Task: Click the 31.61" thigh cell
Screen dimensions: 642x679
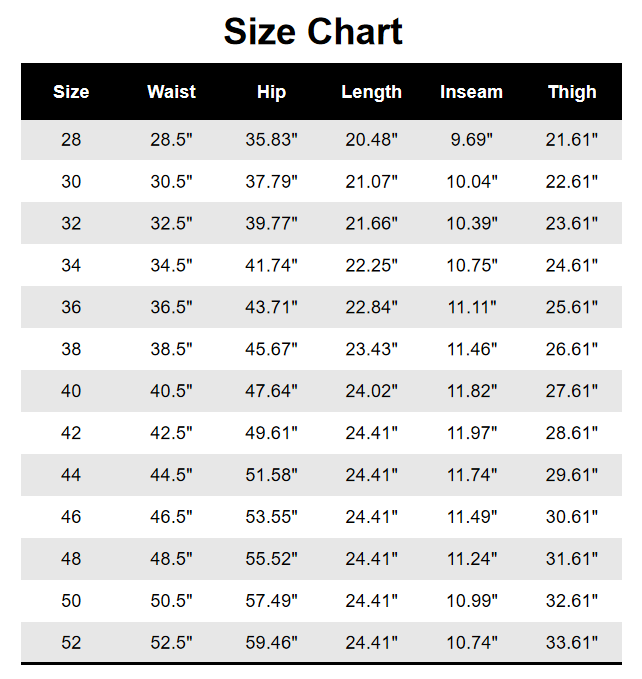Action: click(x=572, y=560)
